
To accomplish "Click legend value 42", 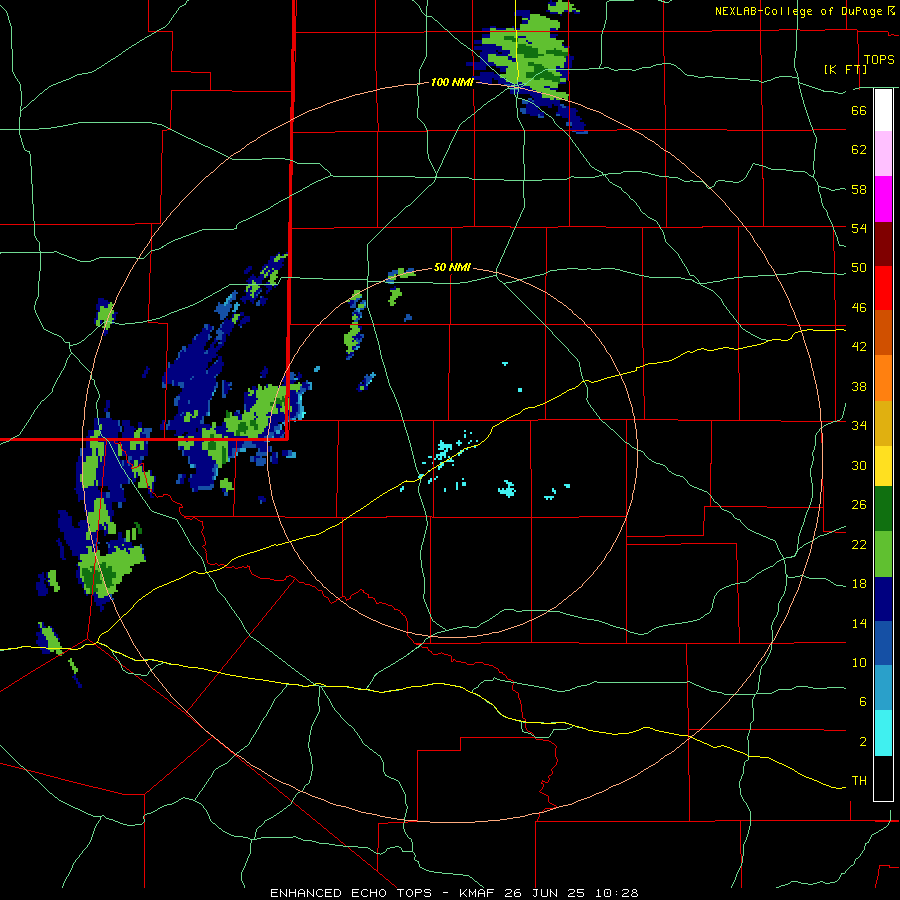I will (859, 347).
